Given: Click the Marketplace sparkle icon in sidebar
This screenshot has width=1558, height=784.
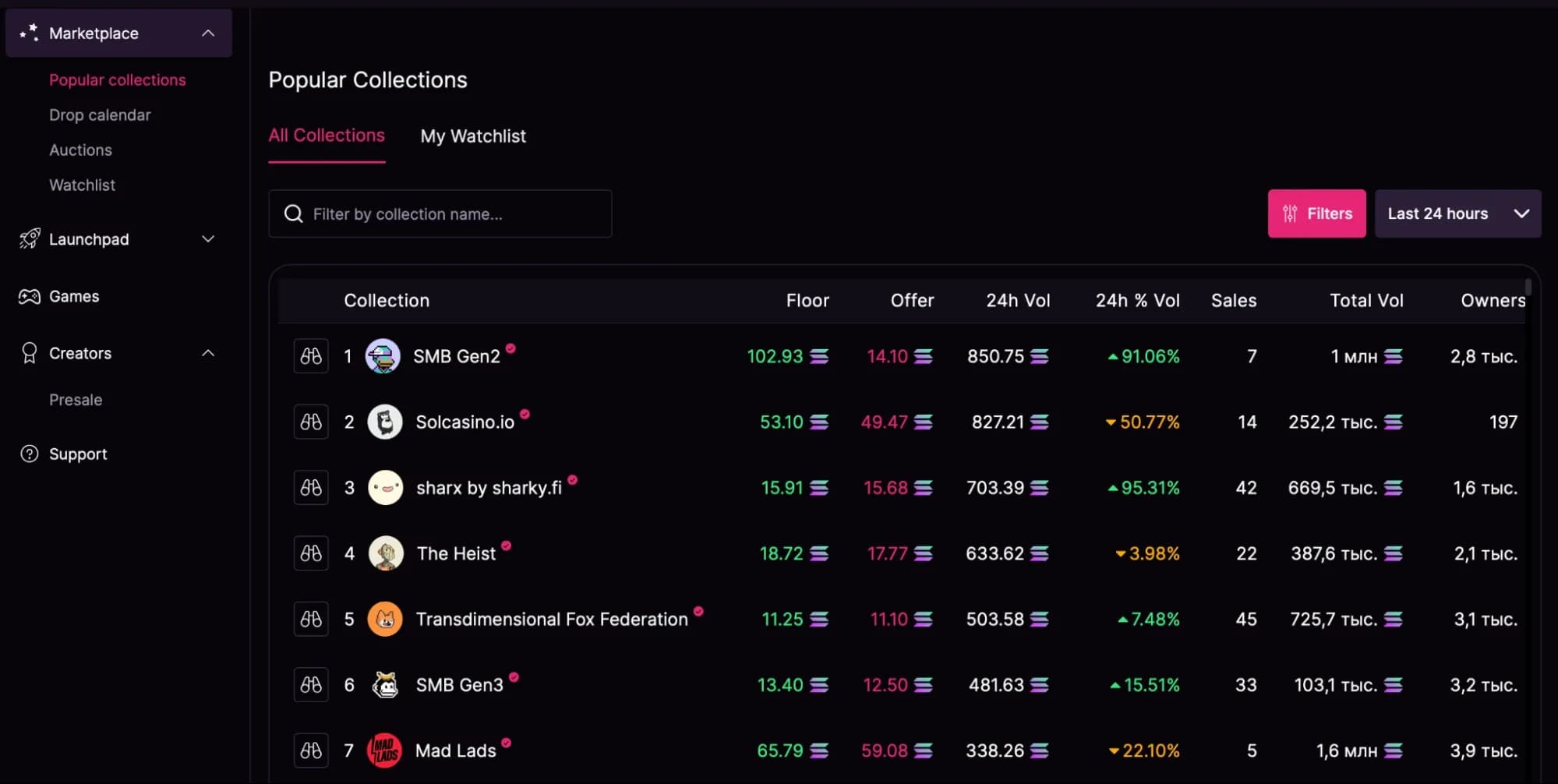Looking at the screenshot, I should tap(29, 33).
